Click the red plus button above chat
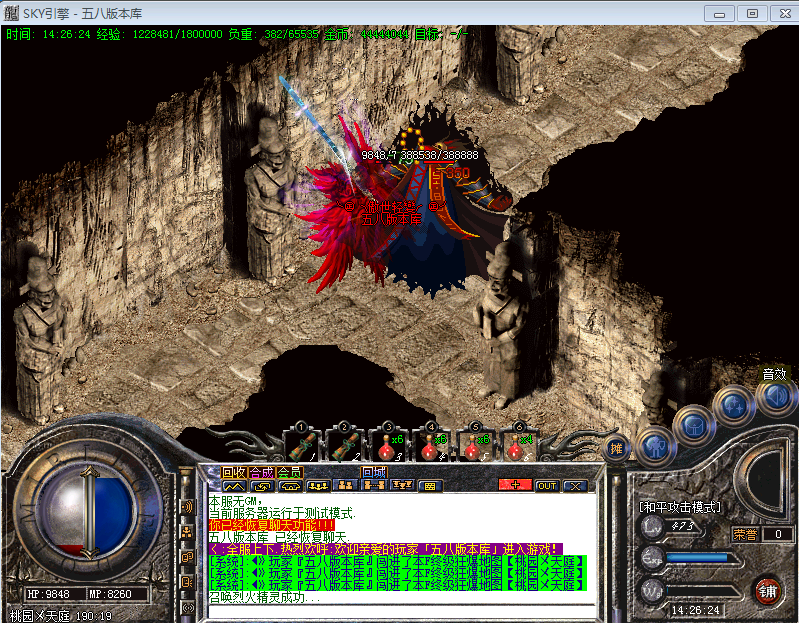This screenshot has height=623, width=799. [515, 485]
